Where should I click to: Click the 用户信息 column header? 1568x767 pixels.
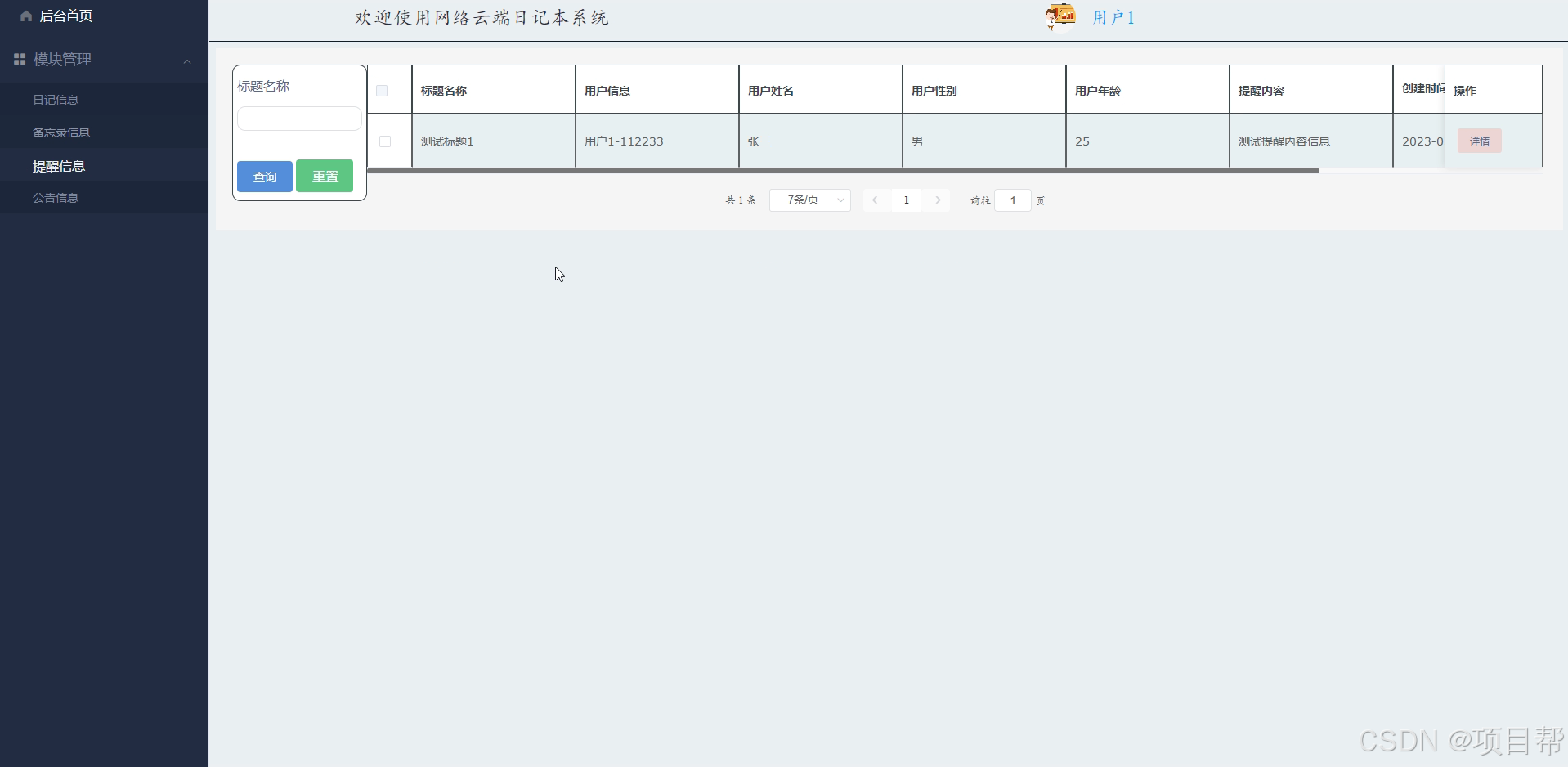657,90
